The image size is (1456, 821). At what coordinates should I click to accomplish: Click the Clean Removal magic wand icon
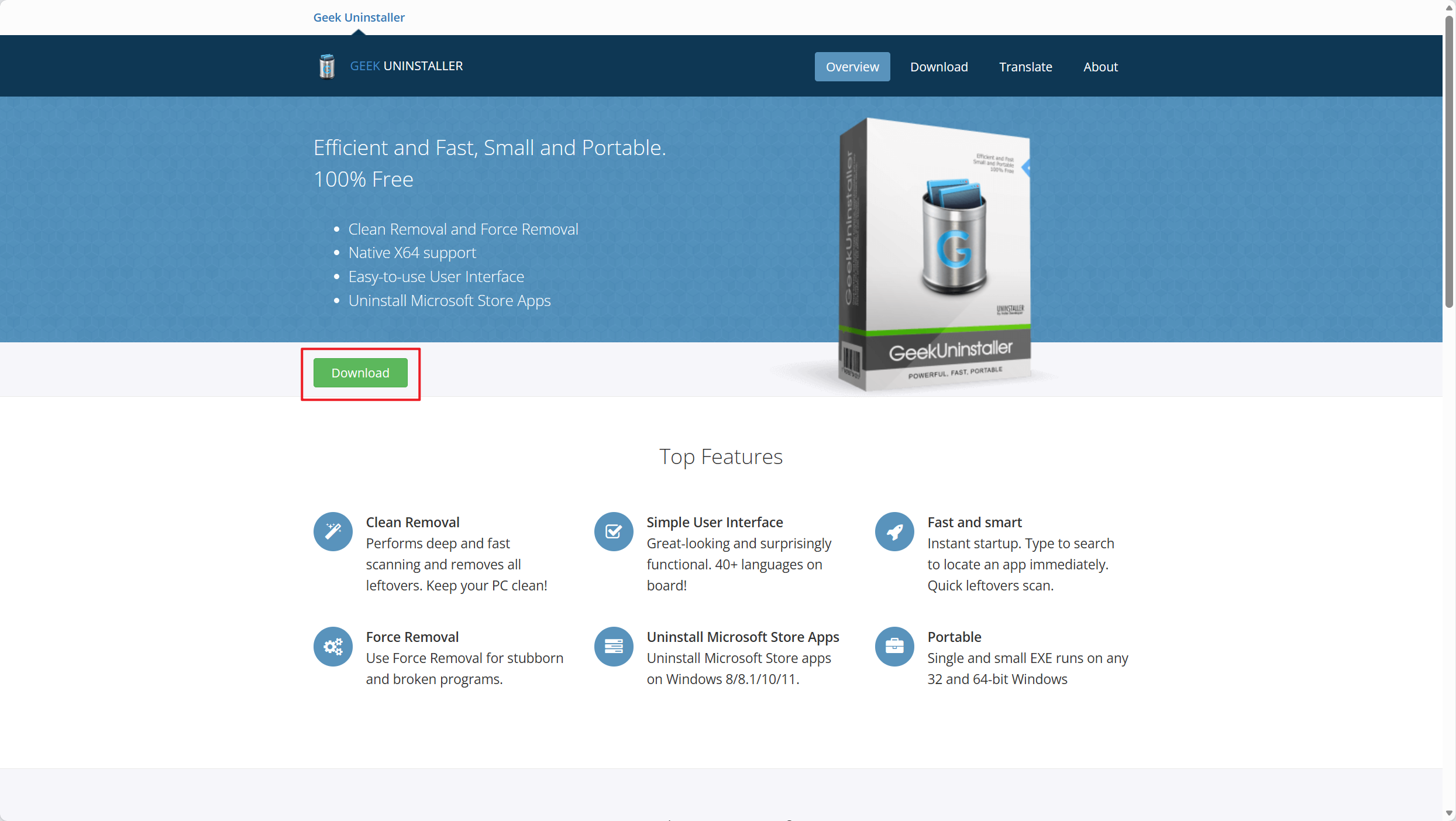333,531
